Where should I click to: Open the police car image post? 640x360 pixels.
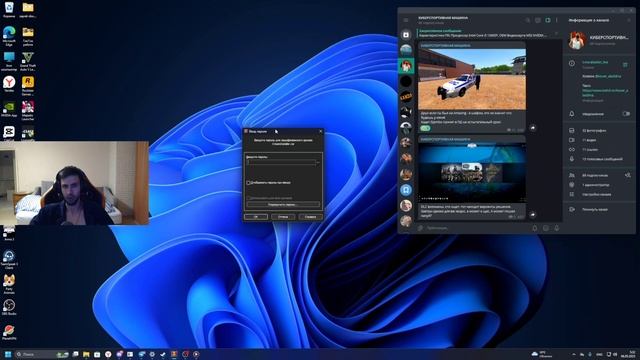pos(472,79)
